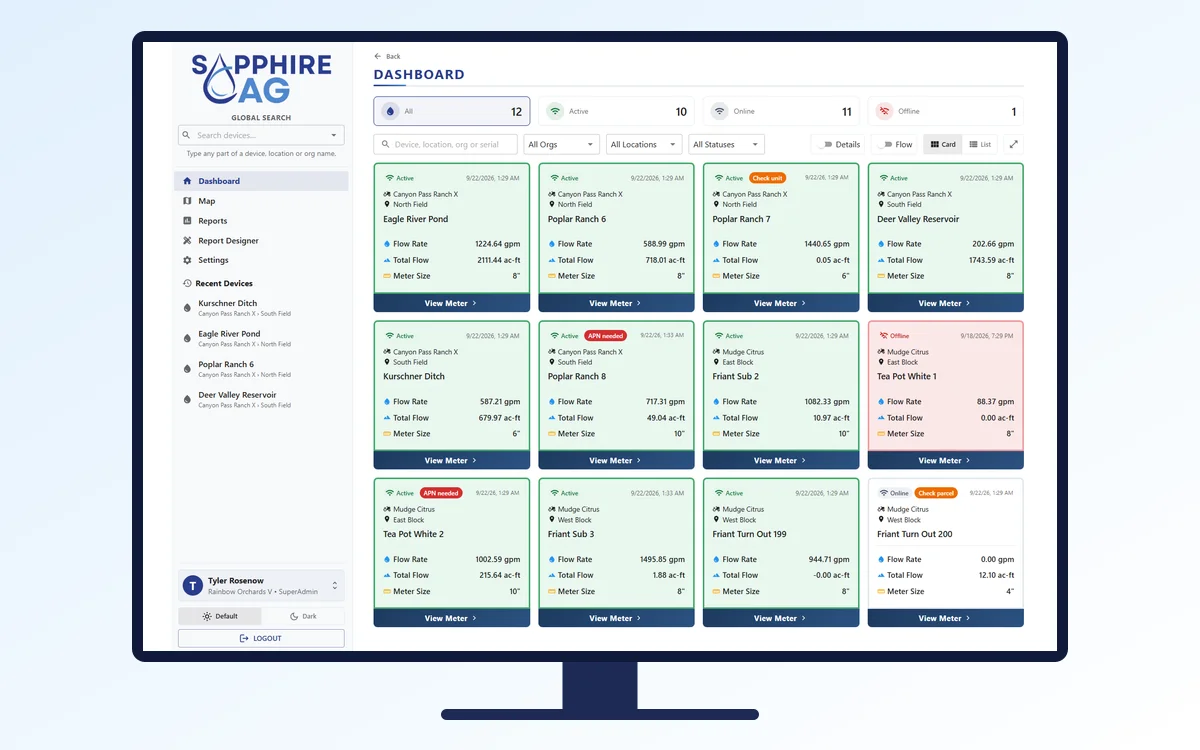
Task: Open recent device Kurschner Ditch
Action: 261,308
